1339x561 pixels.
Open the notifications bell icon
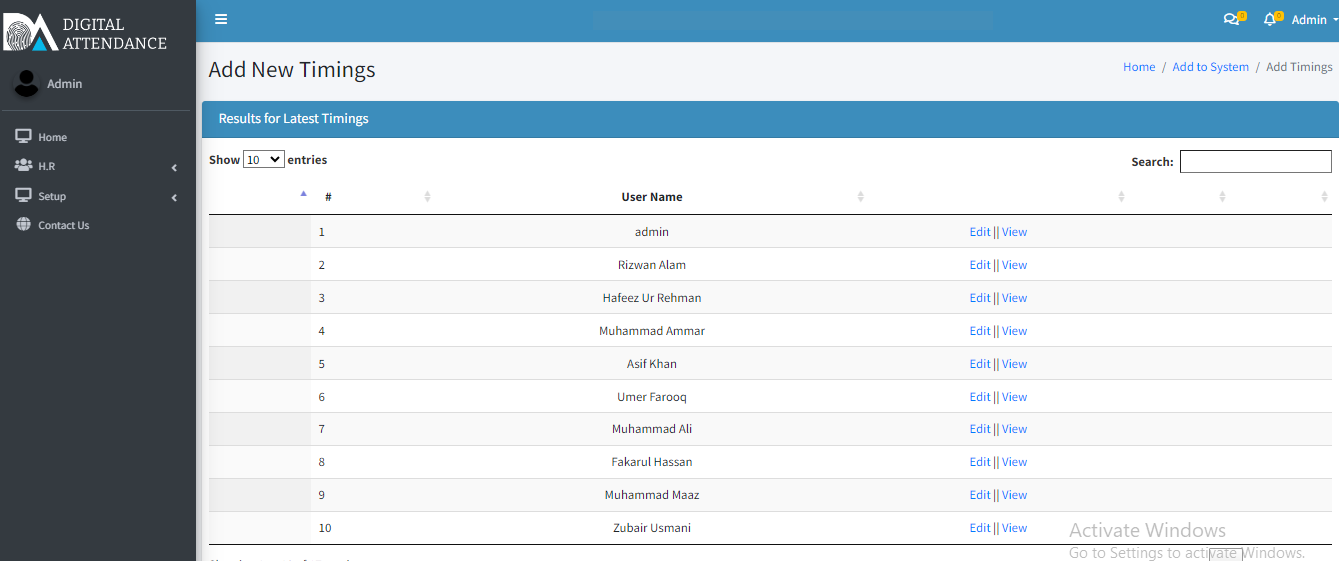pyautogui.click(x=1270, y=19)
